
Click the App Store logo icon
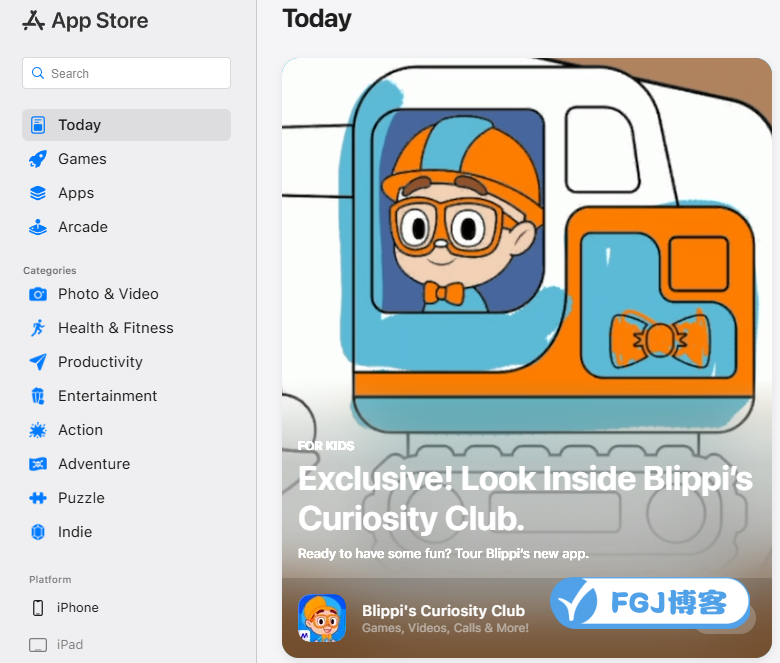(x=33, y=21)
